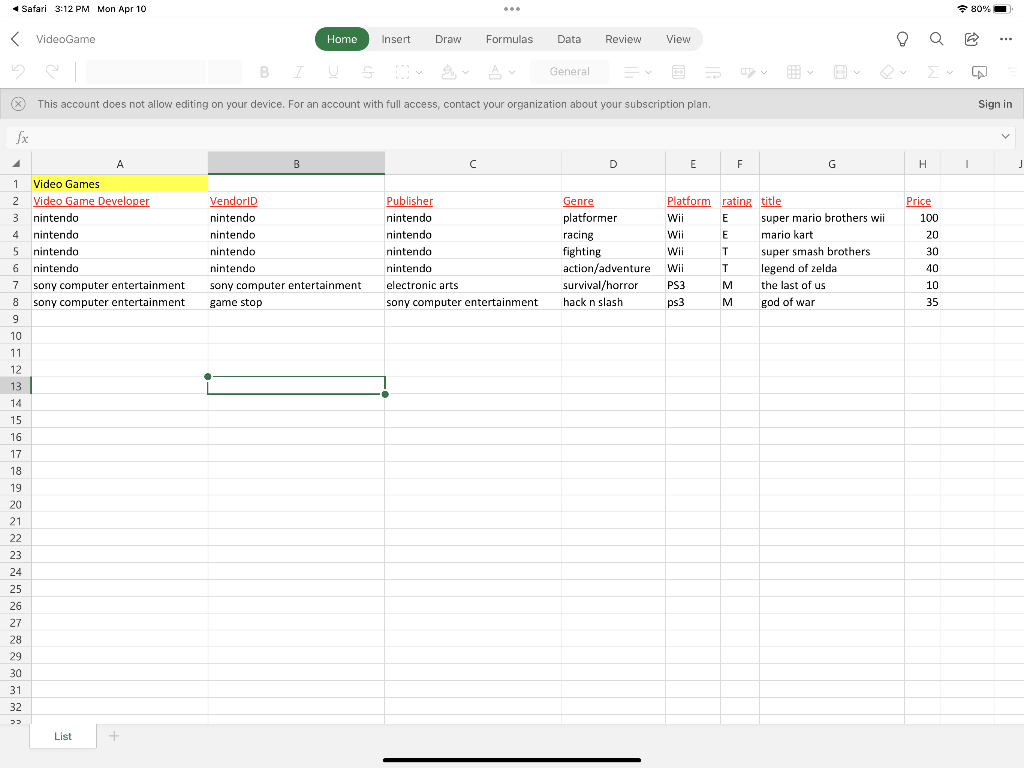Open the Clear (eraser) tool
Viewport: 1024px width, 768px height.
(x=888, y=71)
